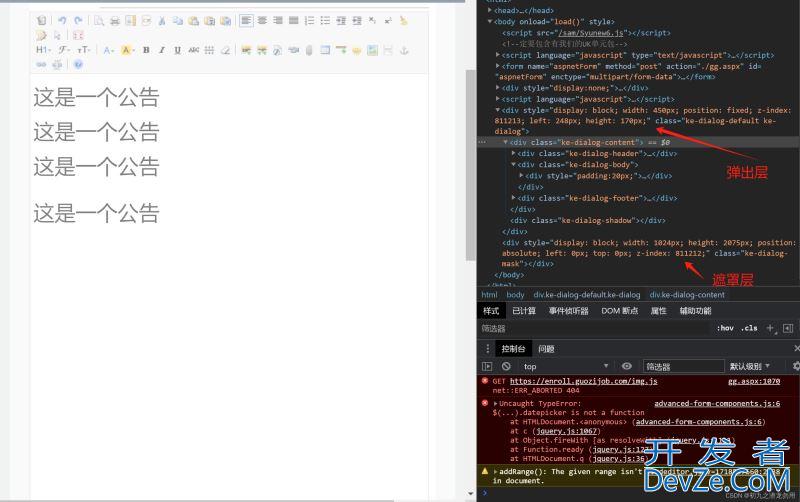Click the print icon in the editor toolbar
The width and height of the screenshot is (800, 502).
(x=115, y=20)
